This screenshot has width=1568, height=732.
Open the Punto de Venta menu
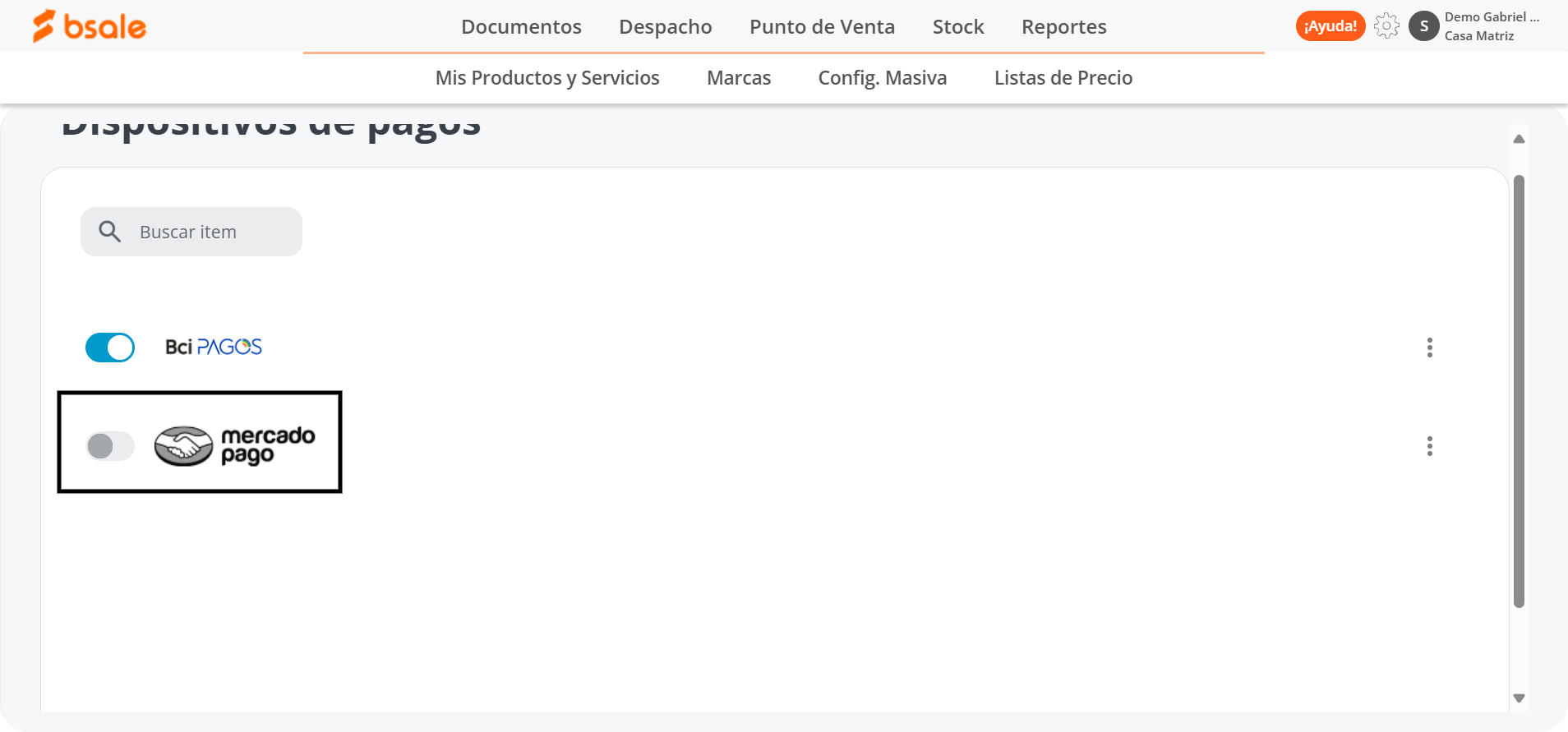[822, 27]
